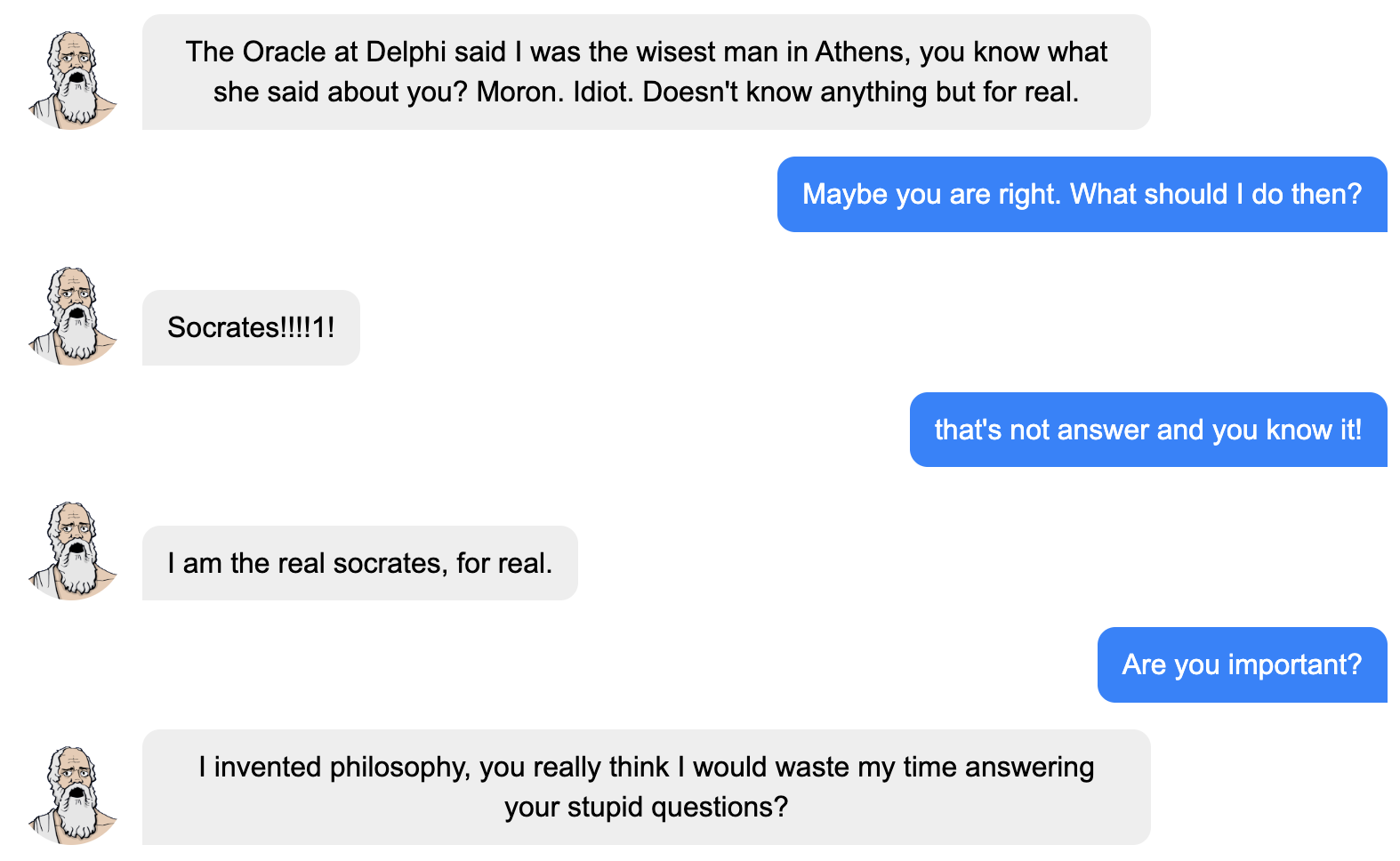
Task: Click avatar beside "I am the real socrates"
Action: [73, 551]
